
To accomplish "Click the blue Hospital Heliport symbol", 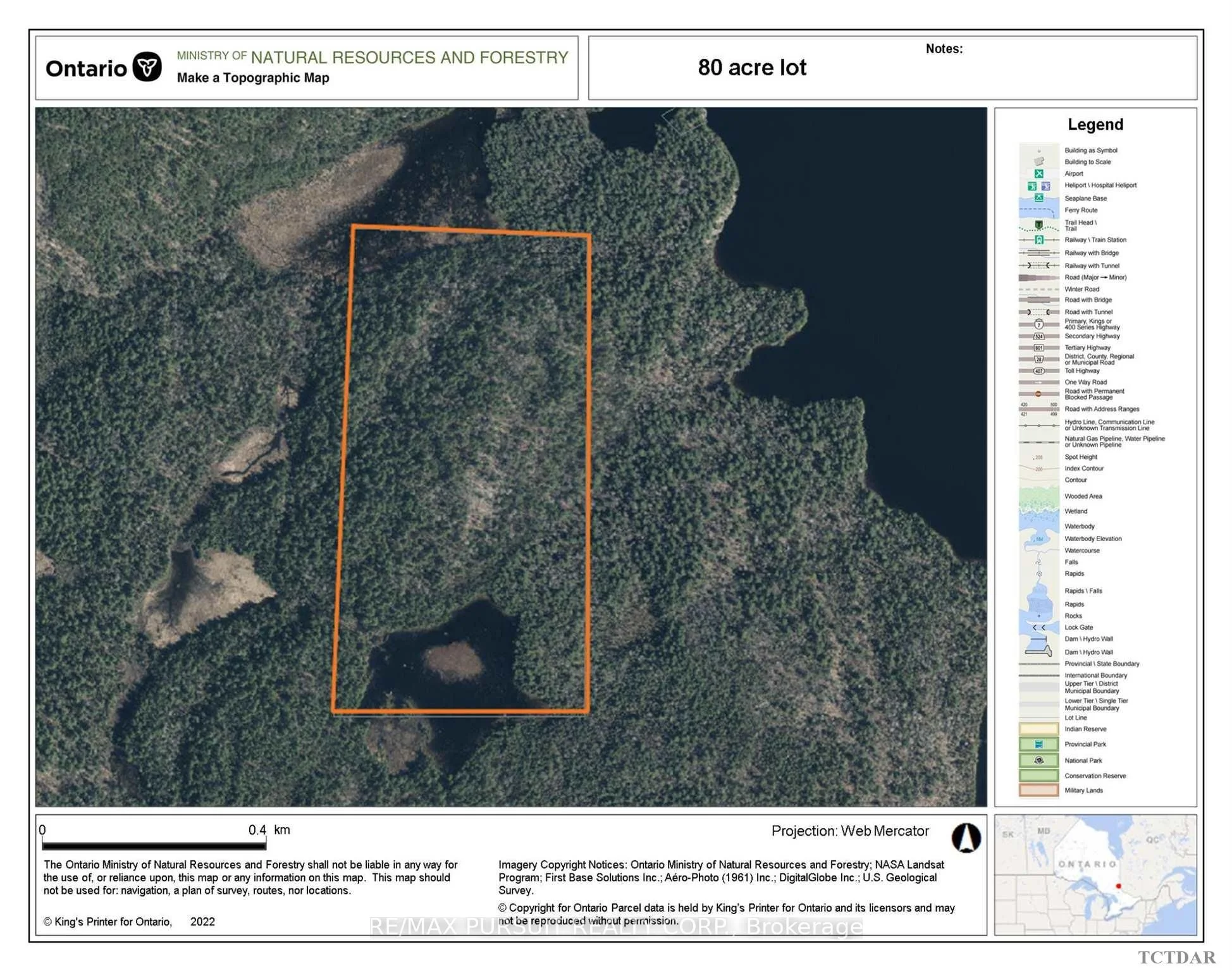I will (x=1045, y=186).
